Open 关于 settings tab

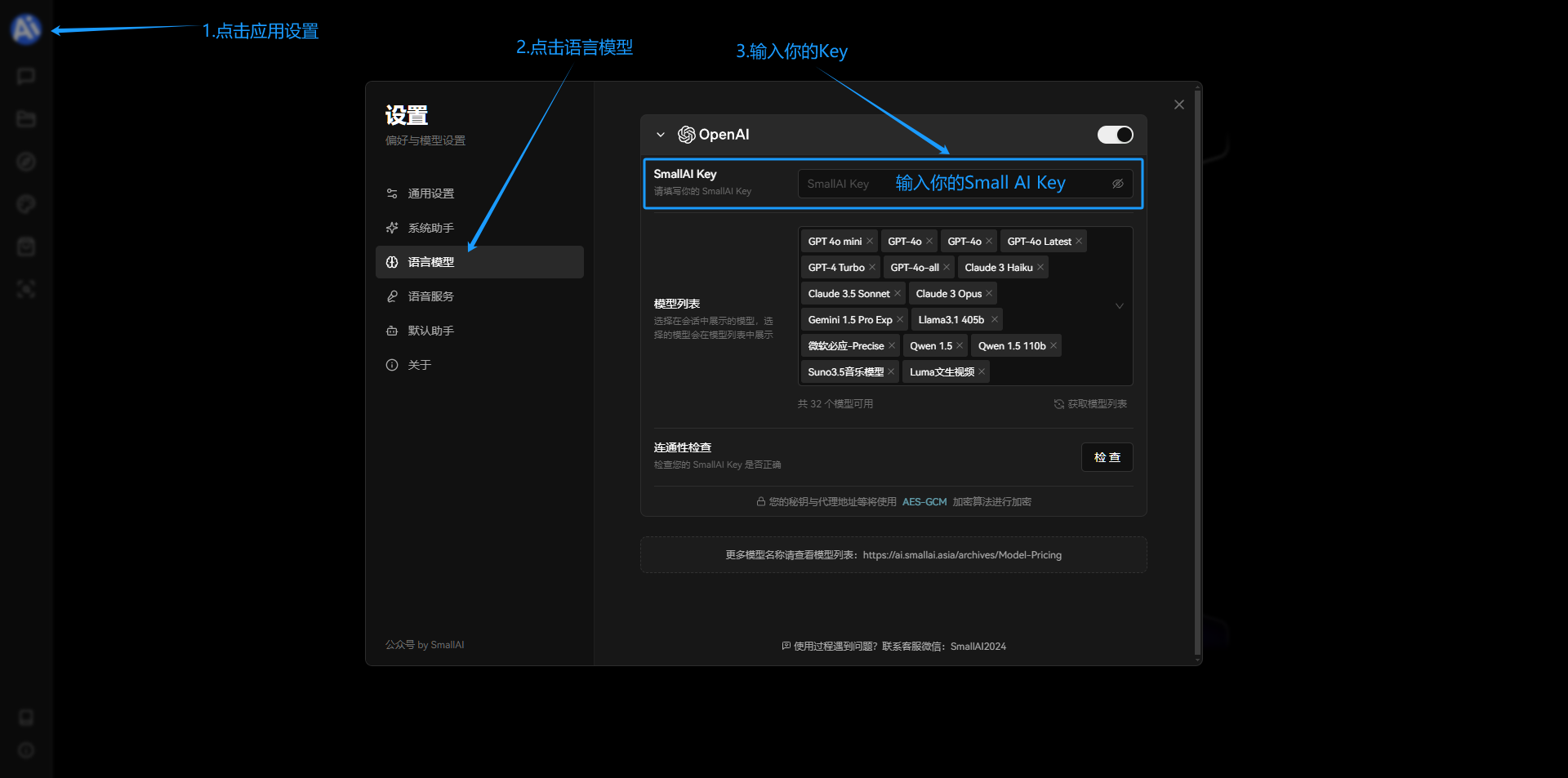(479, 365)
